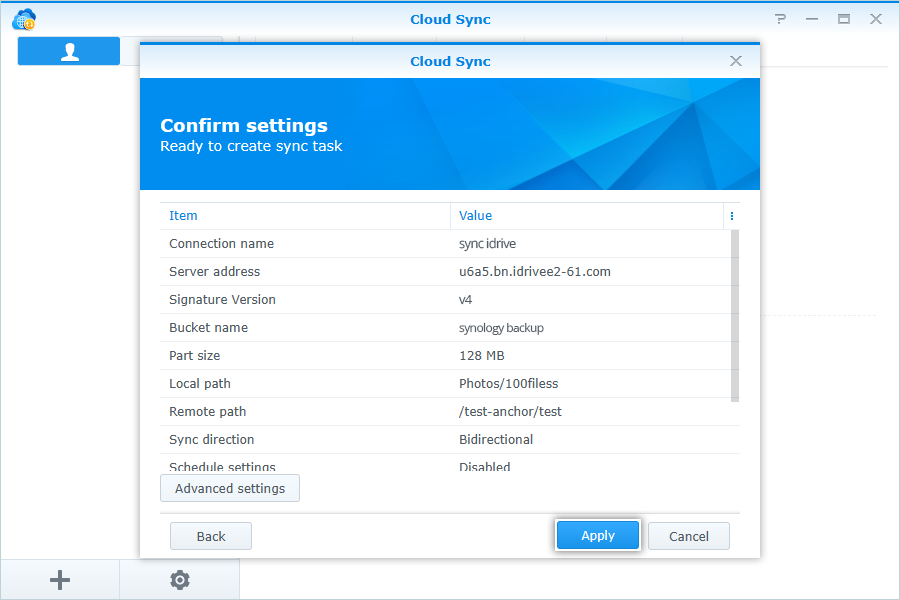Click the 'Bidirectional' sync direction value
Viewport: 900px width, 600px height.
coord(496,440)
